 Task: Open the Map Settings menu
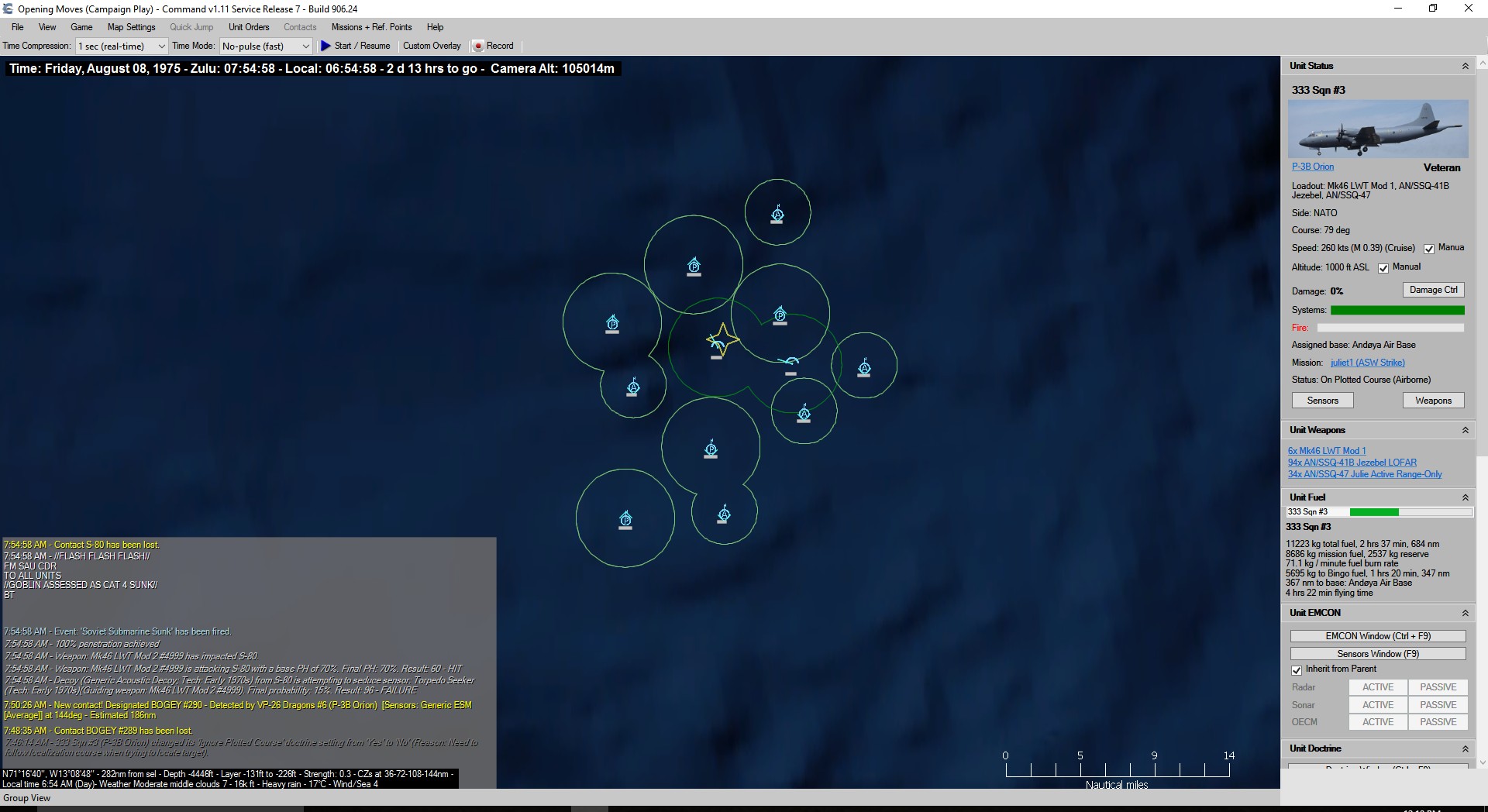131,27
